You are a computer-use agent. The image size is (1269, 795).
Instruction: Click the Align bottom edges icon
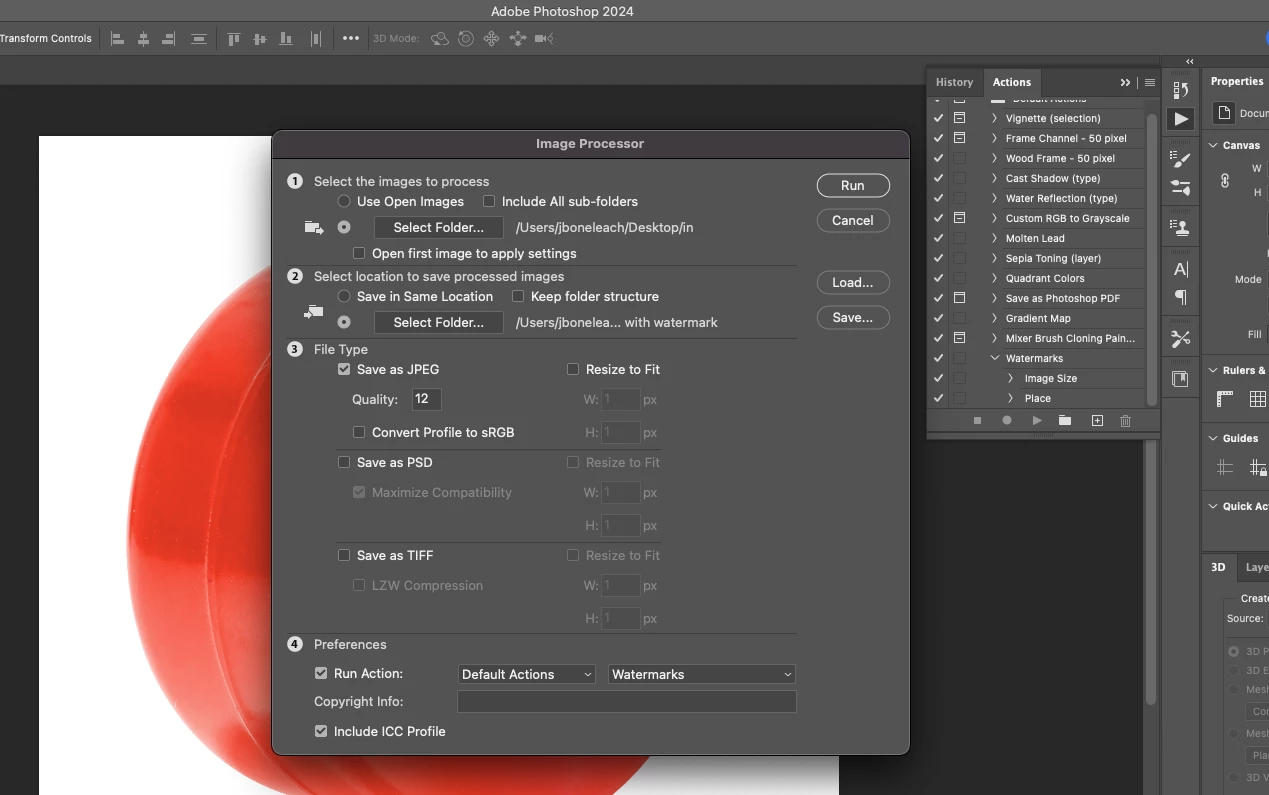[x=286, y=39]
